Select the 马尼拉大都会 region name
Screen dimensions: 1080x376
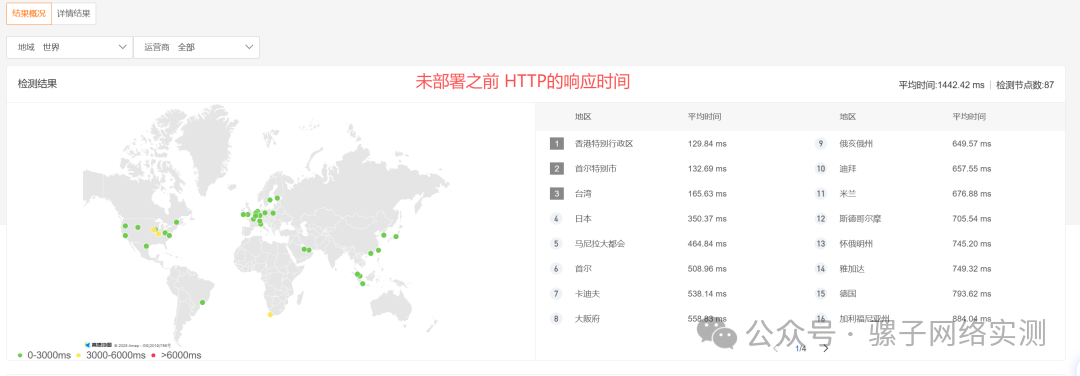(x=600, y=244)
